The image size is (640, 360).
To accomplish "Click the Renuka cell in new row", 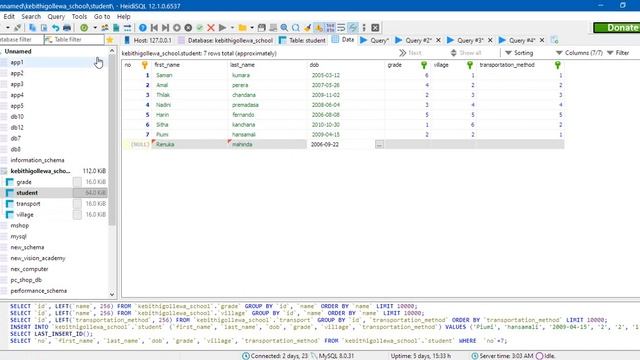I will point(190,144).
